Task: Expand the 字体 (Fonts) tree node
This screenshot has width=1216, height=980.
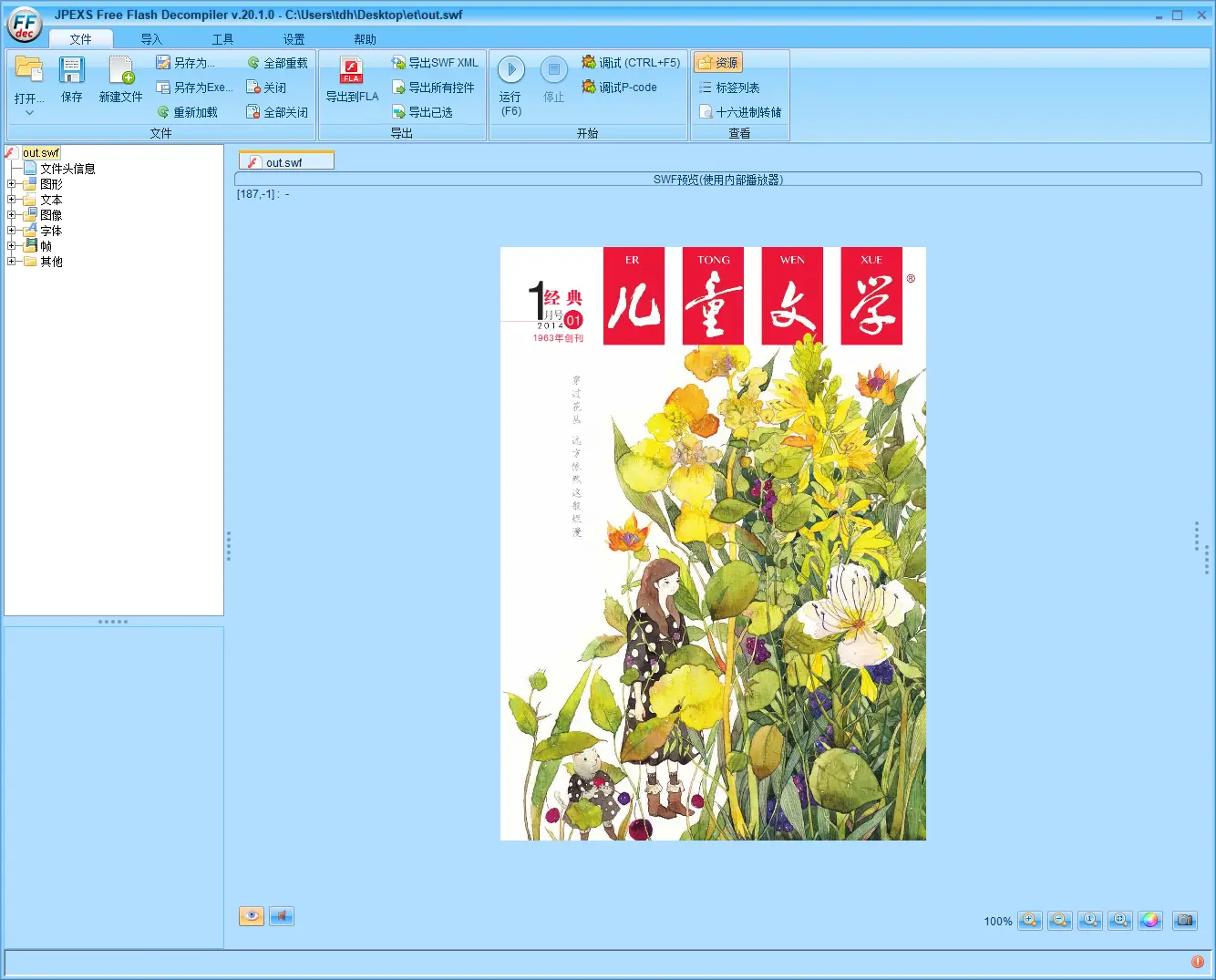Action: [12, 231]
